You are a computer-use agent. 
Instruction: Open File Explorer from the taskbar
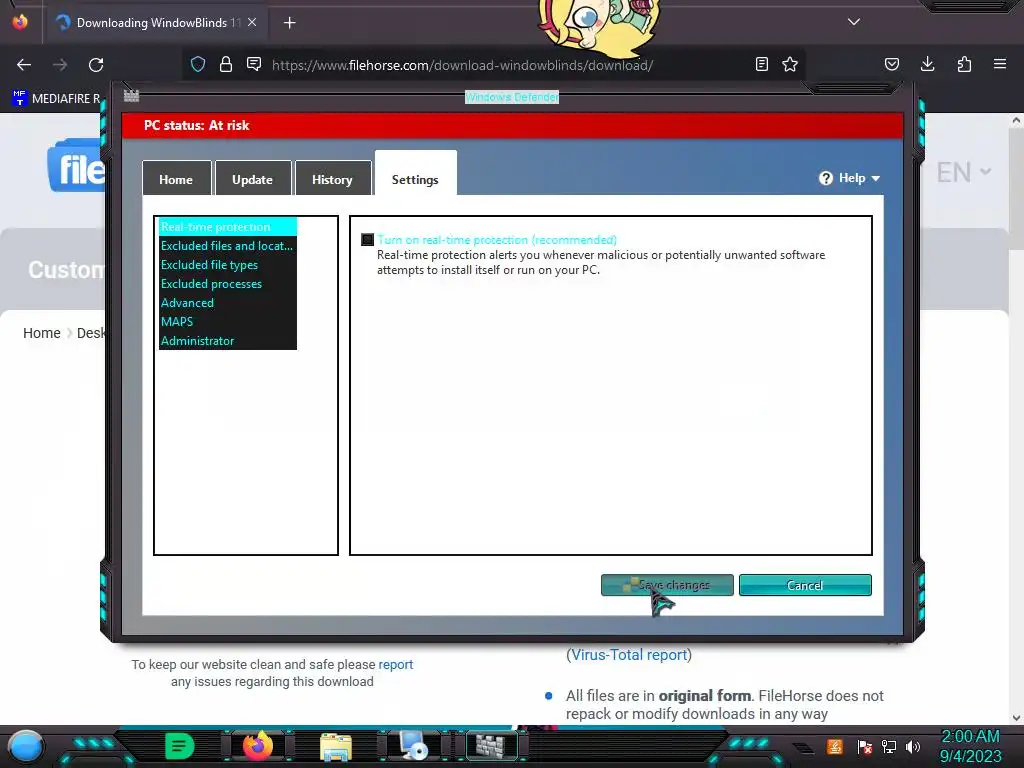click(x=336, y=746)
